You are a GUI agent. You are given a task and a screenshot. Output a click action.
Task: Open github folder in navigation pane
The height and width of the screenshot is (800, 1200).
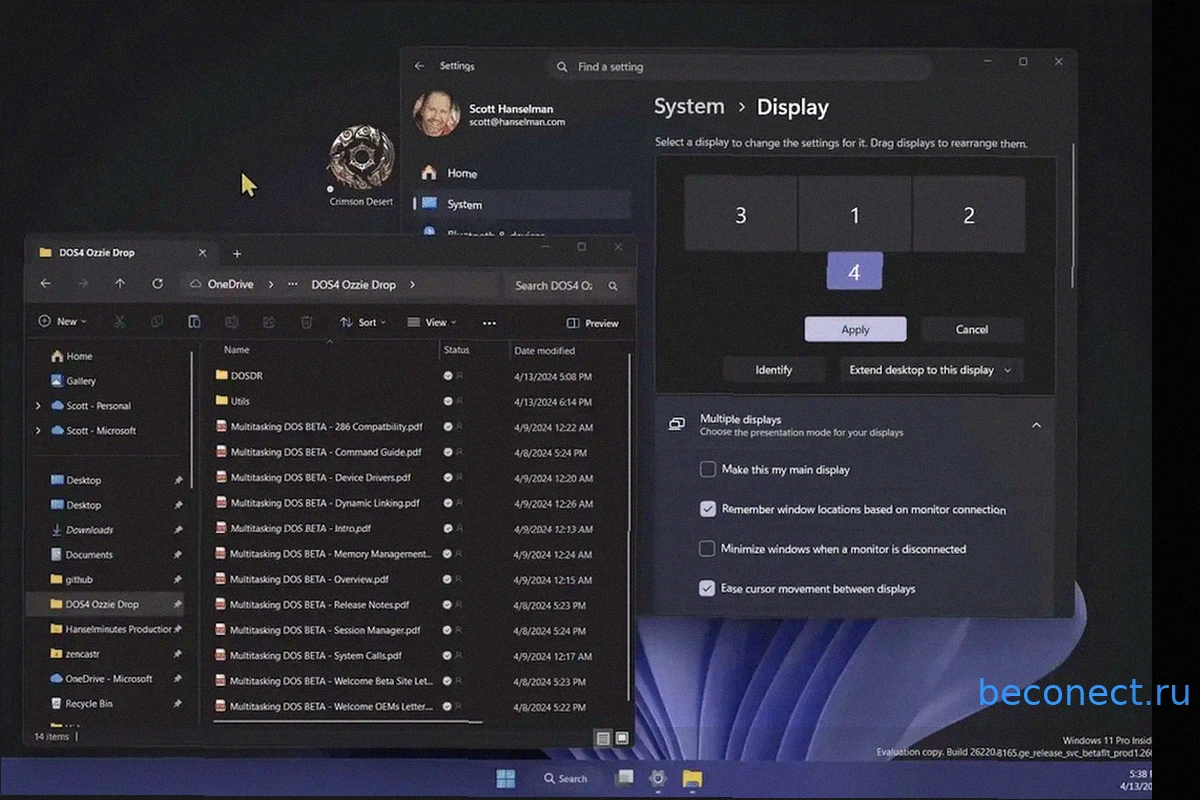[79, 580]
